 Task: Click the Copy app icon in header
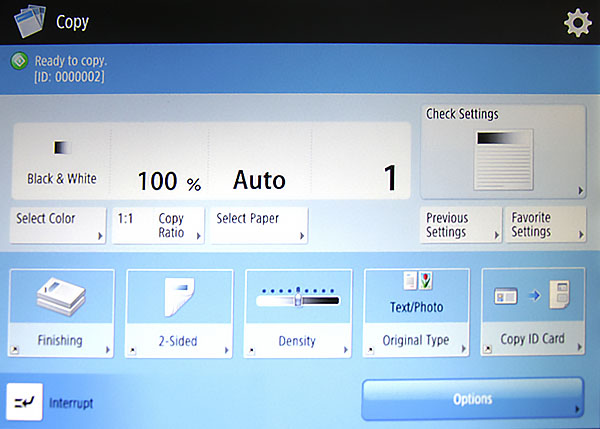(30, 21)
